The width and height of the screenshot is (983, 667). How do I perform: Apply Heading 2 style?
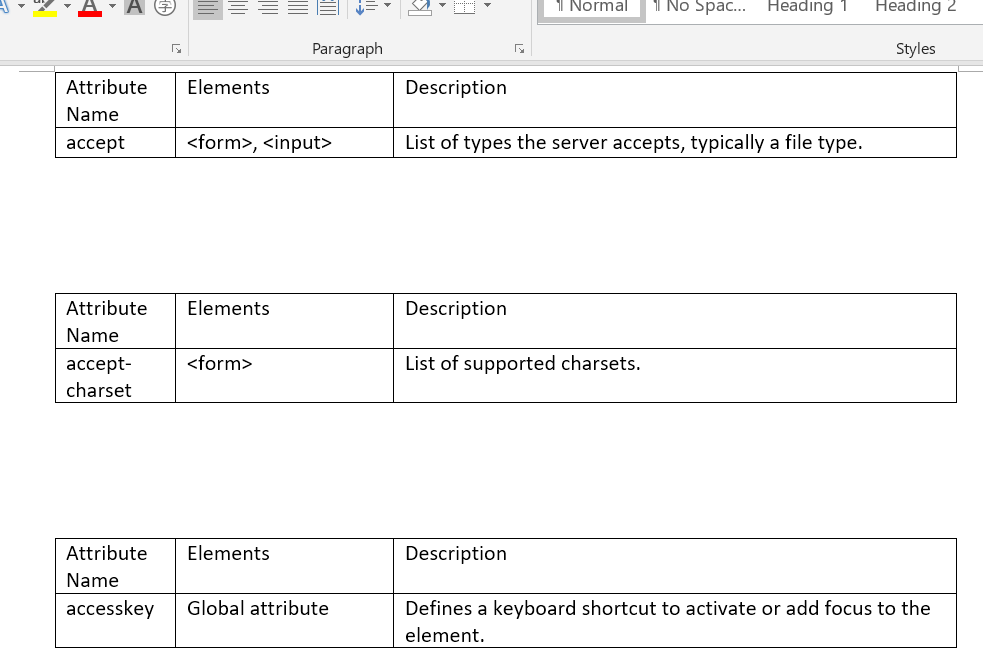coord(915,7)
